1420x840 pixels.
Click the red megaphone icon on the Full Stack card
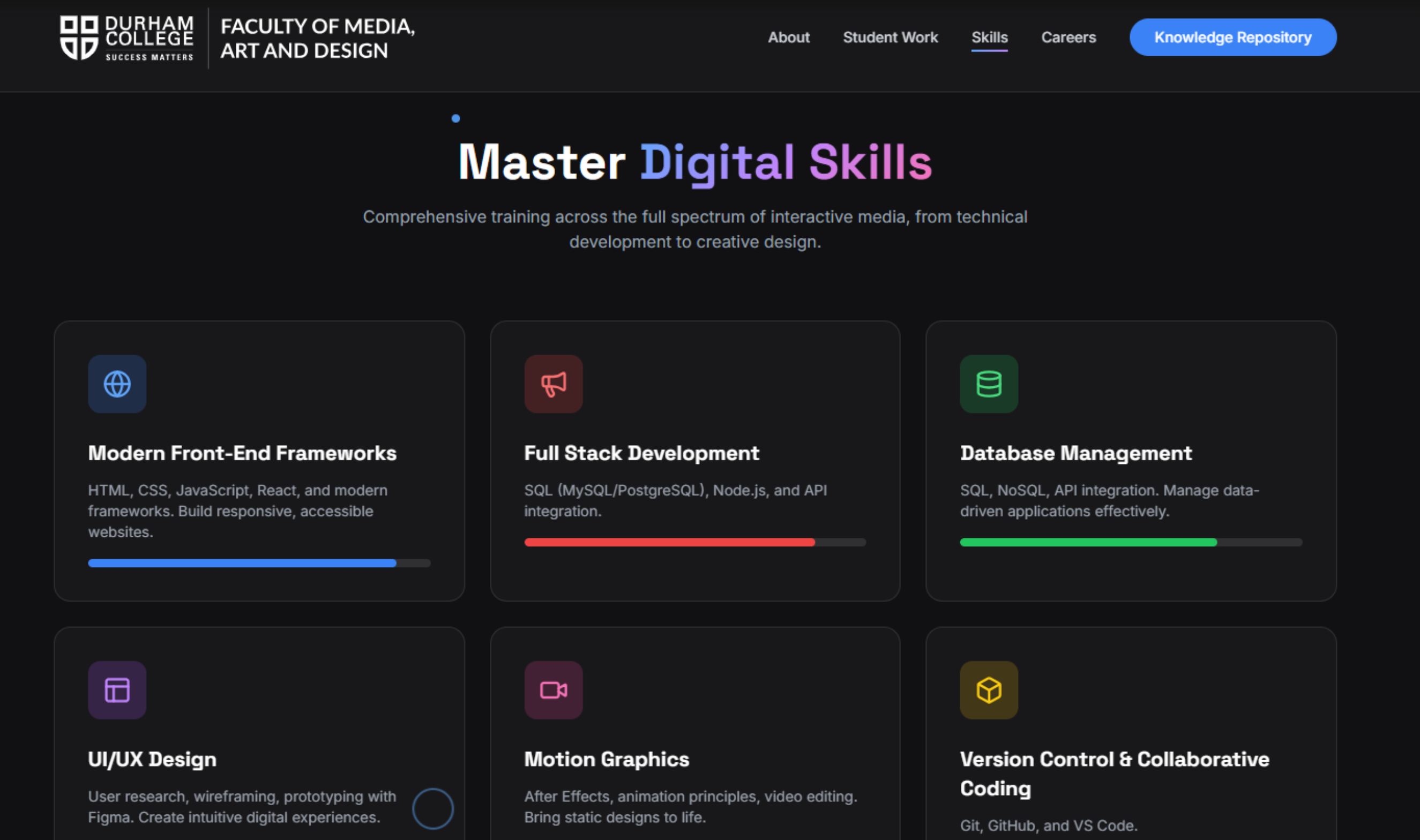tap(553, 384)
